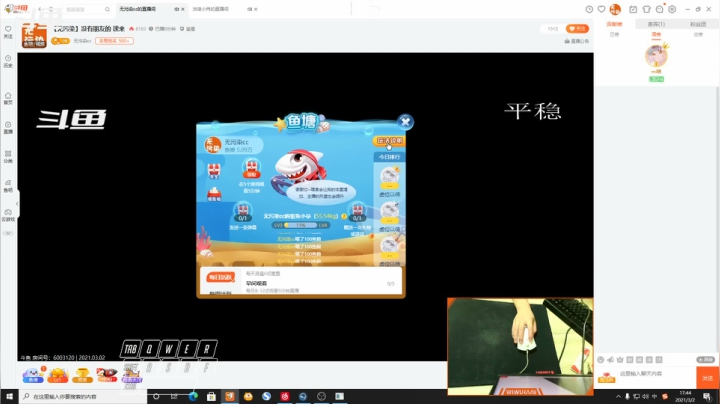720x404 pixels.
Task: Click the shark mascot in the fish pond
Action: pyautogui.click(x=298, y=170)
